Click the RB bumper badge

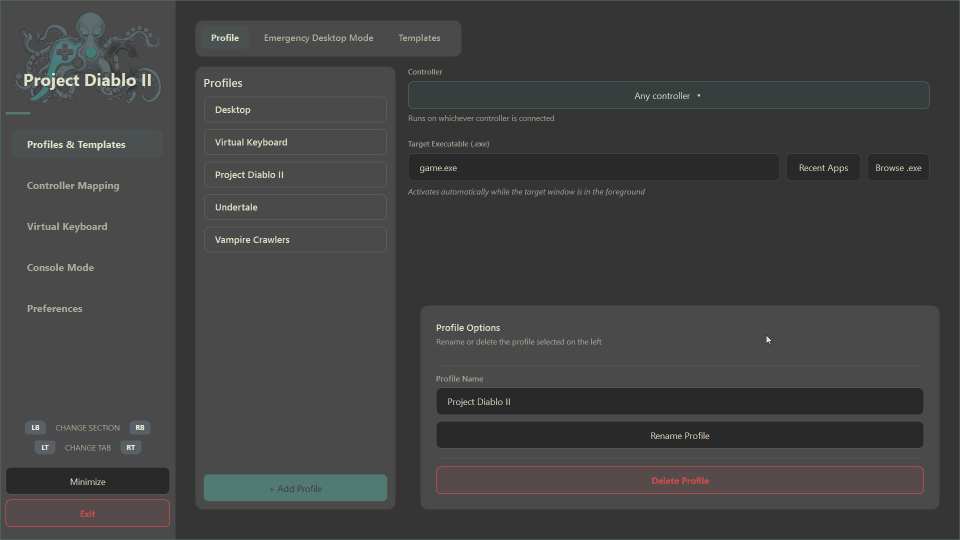pyautogui.click(x=140, y=427)
